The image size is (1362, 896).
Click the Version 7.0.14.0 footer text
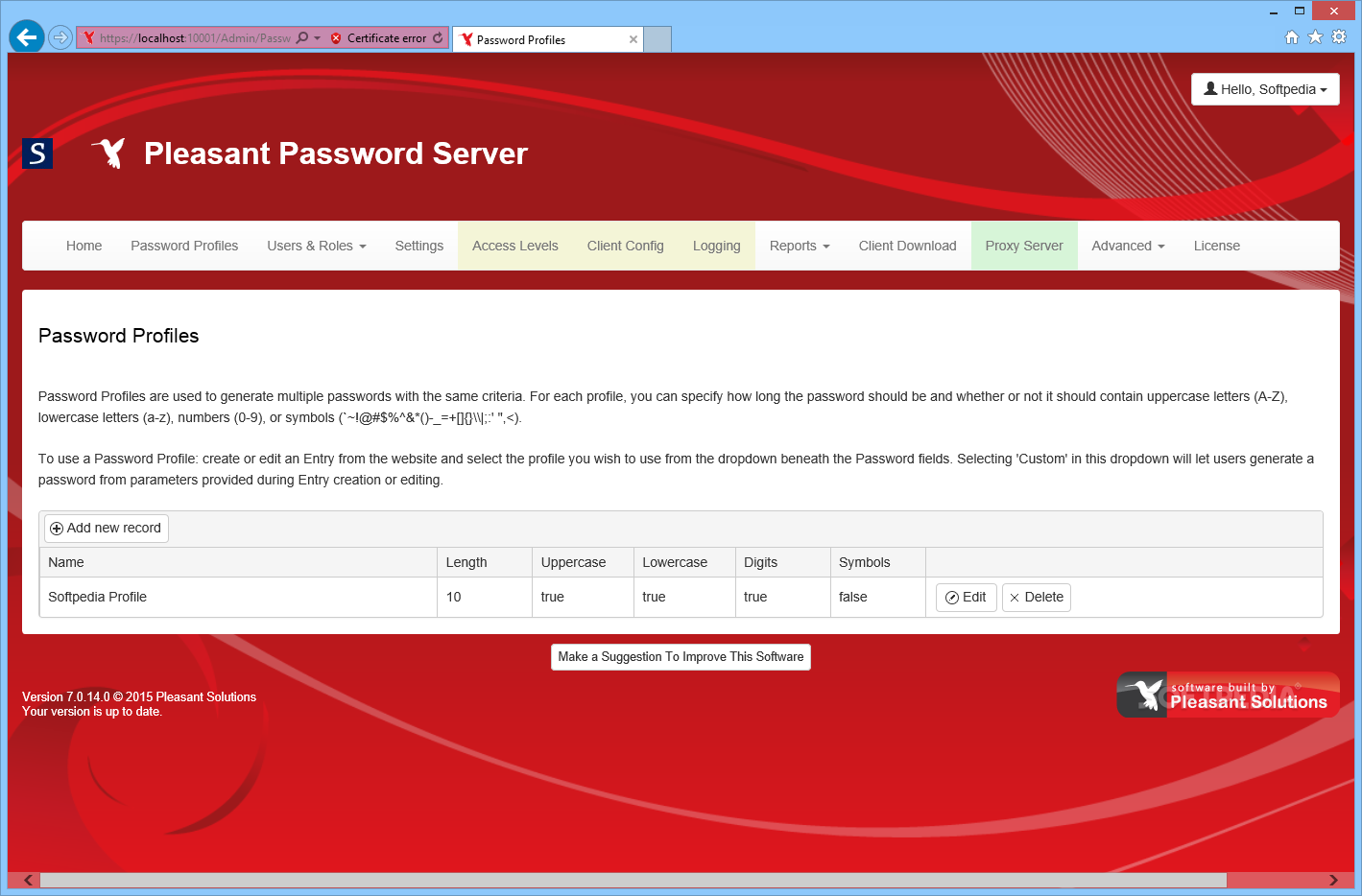[x=139, y=697]
